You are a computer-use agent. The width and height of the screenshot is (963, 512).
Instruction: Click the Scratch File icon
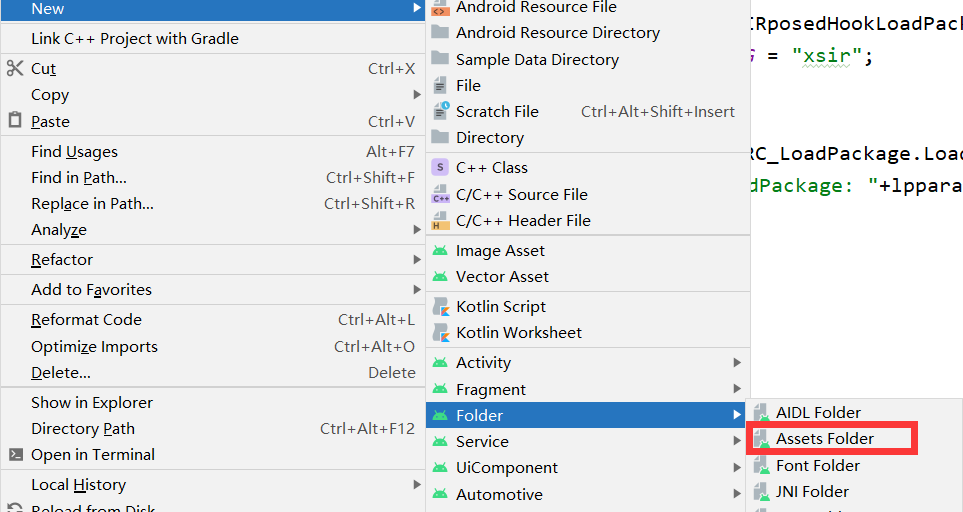tap(440, 111)
